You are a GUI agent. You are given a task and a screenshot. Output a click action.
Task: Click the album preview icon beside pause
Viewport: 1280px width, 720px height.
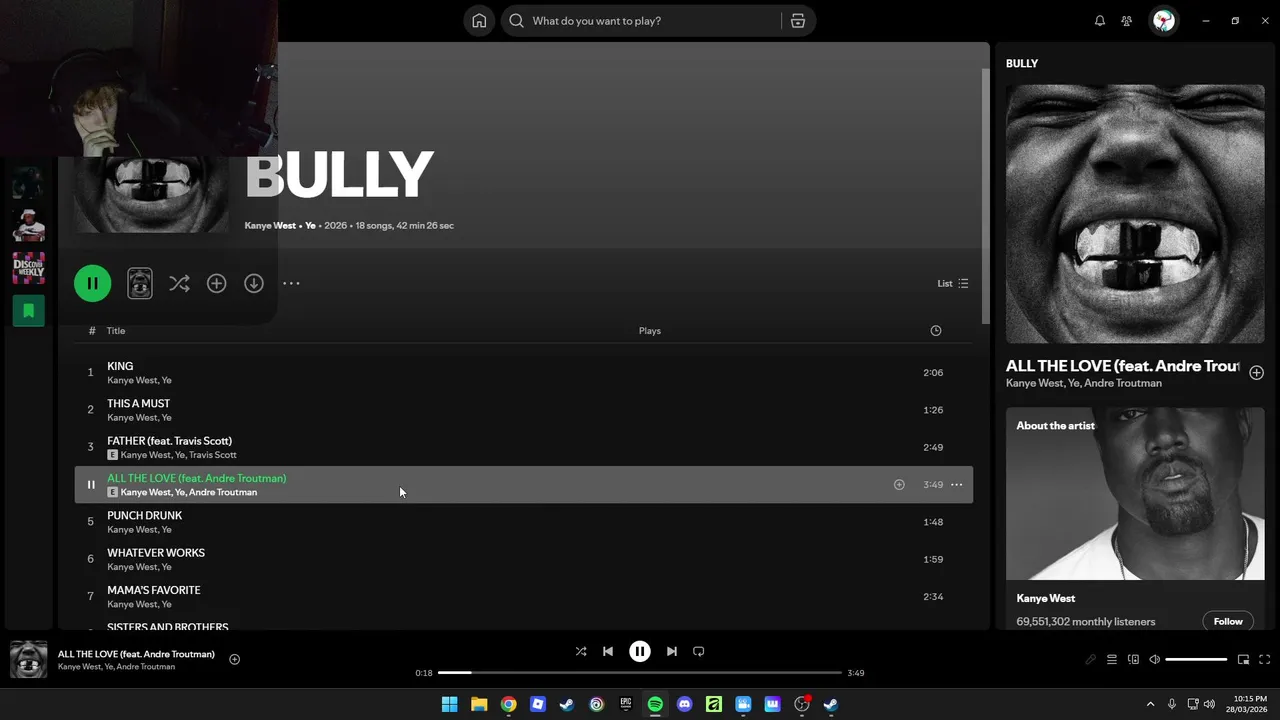(x=140, y=283)
